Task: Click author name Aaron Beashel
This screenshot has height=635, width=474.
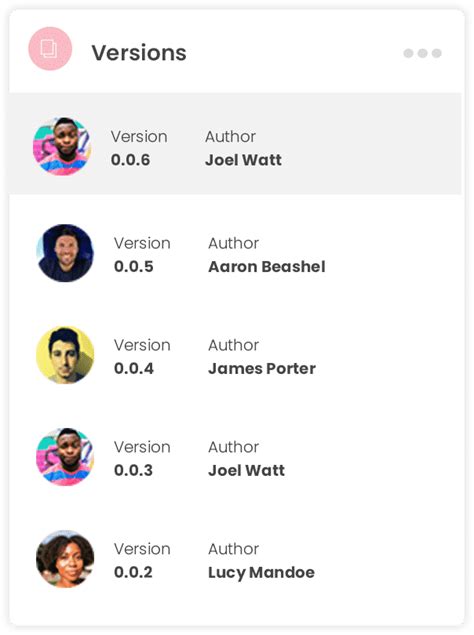Action: 267,266
